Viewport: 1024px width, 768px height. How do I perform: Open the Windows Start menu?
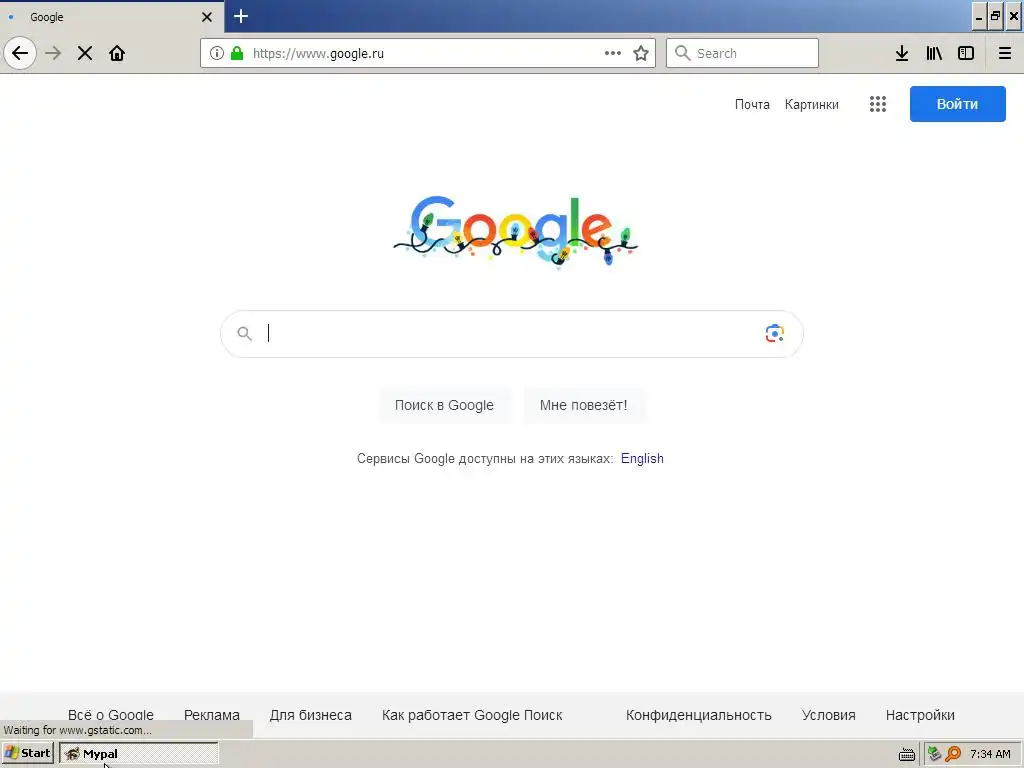click(27, 753)
